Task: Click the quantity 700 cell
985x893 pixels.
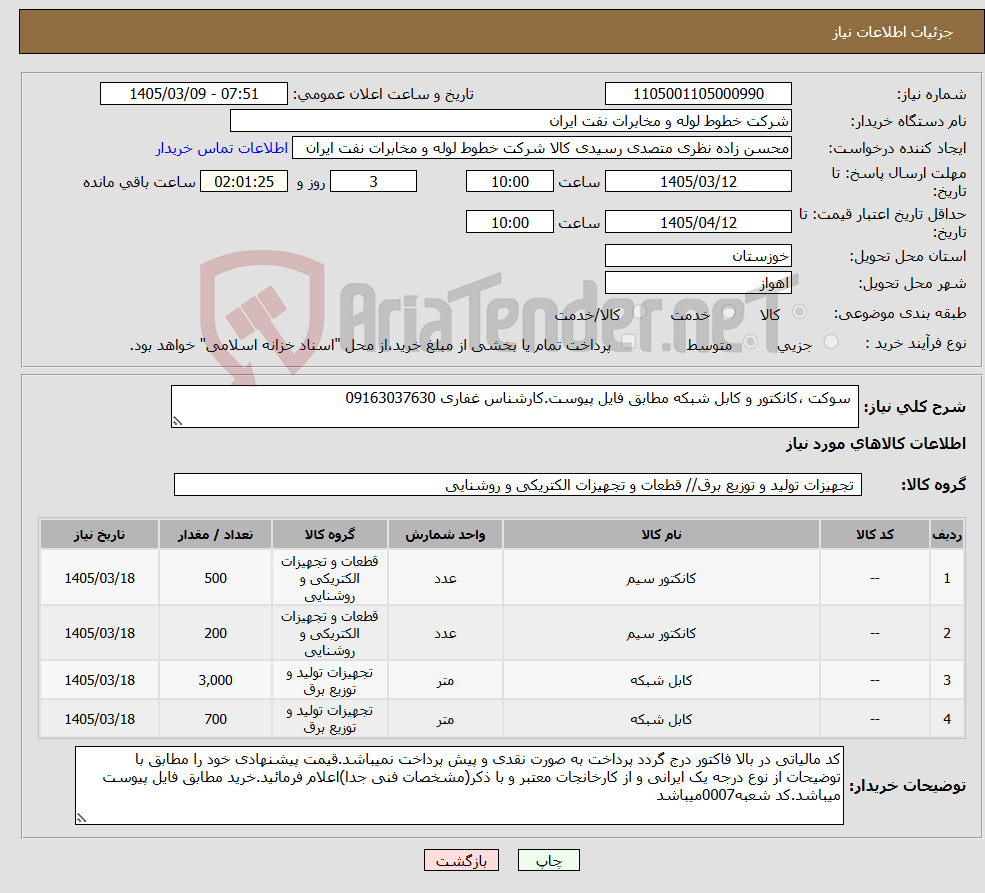Action: click(x=215, y=719)
